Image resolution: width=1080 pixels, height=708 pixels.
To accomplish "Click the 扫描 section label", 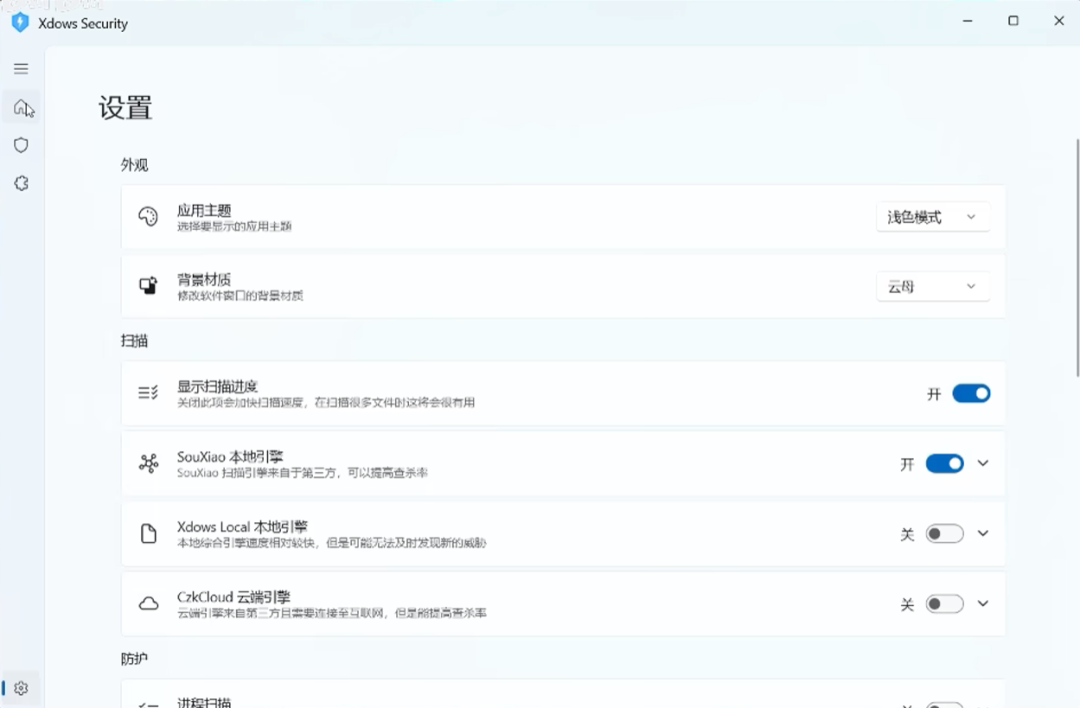I will point(134,340).
